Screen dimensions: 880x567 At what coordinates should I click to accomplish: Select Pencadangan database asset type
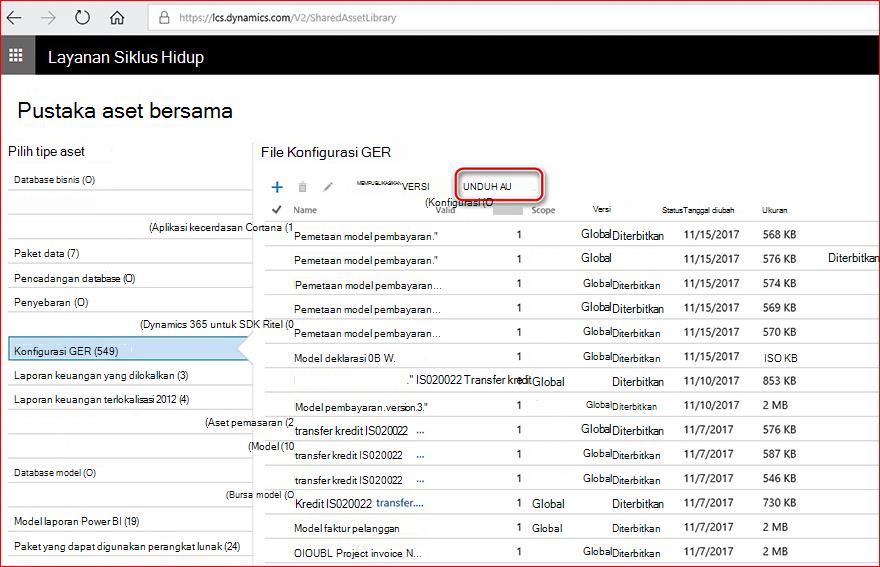pos(130,278)
